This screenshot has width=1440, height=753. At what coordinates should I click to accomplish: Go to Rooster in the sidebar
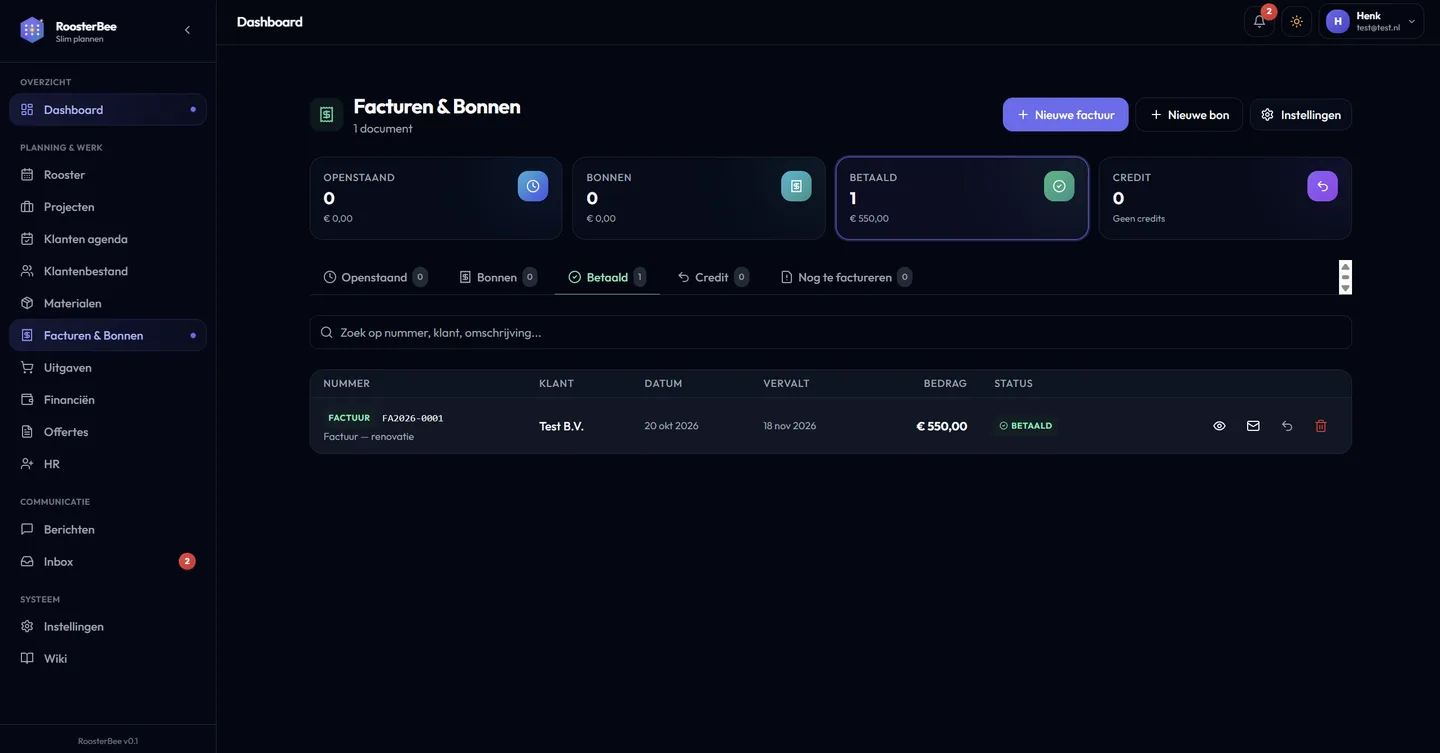pos(108,175)
